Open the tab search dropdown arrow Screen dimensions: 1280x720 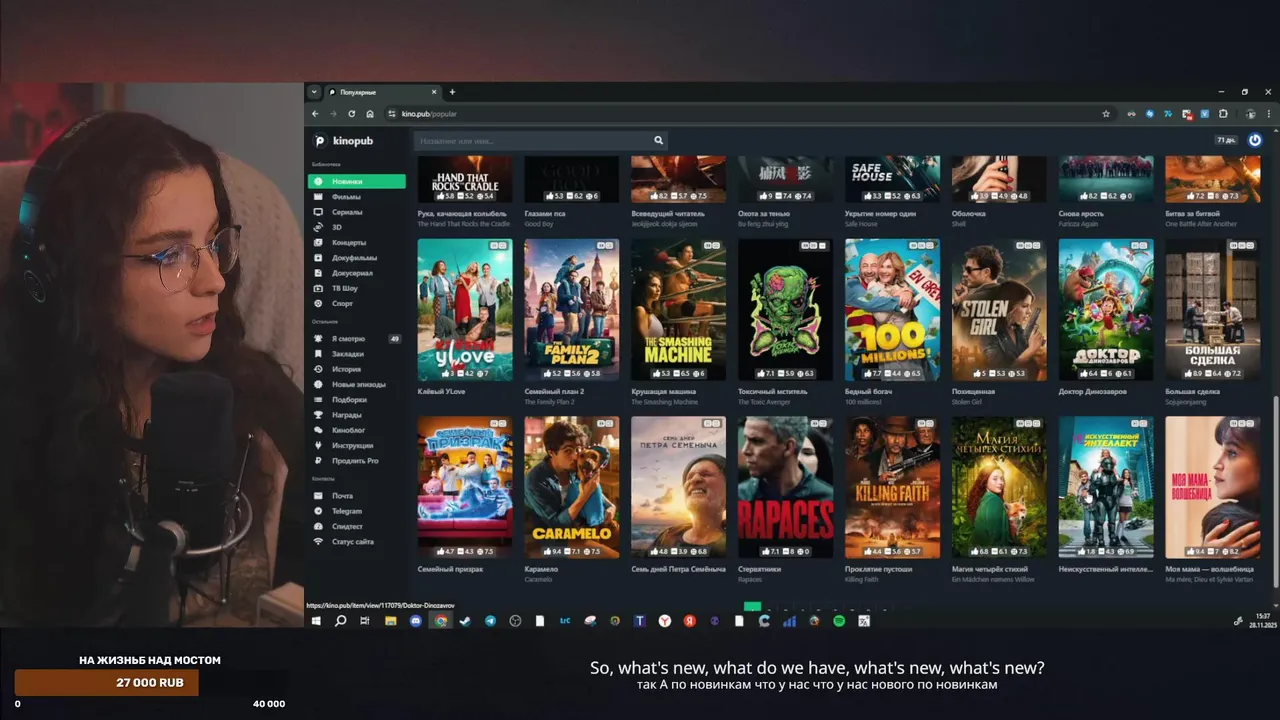point(314,92)
